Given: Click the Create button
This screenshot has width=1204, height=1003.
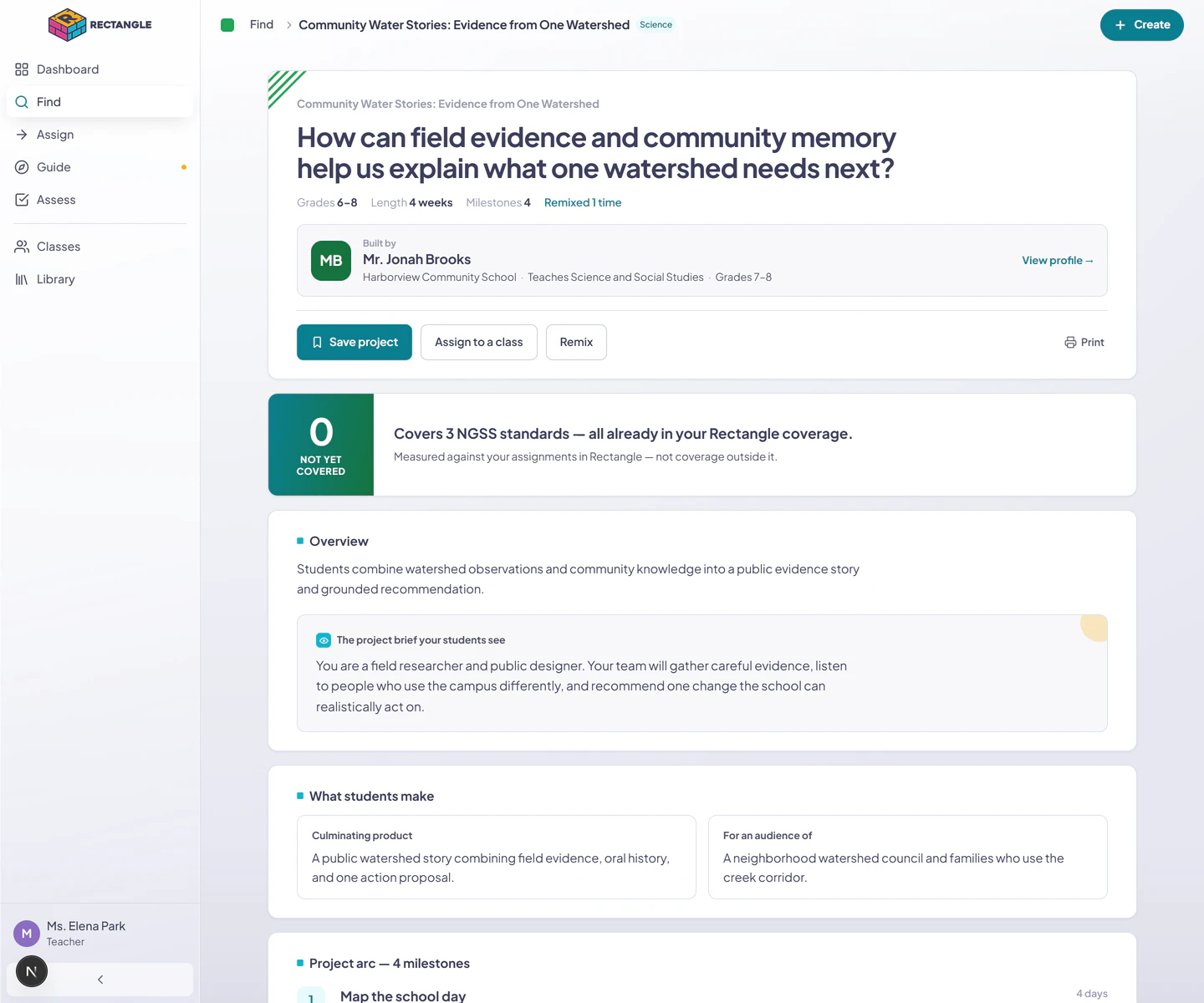Looking at the screenshot, I should pos(1142,25).
